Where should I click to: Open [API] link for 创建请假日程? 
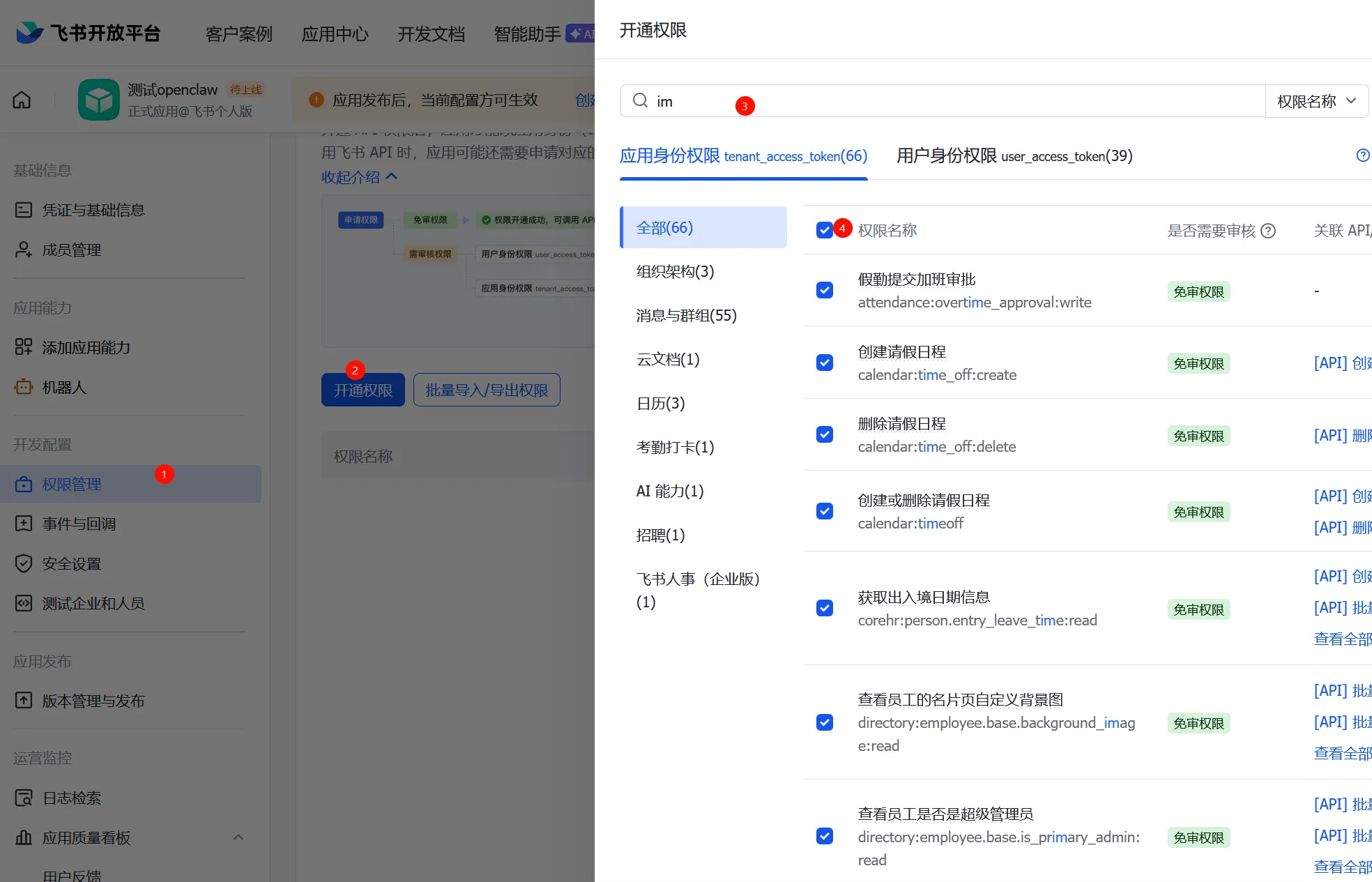pyautogui.click(x=1342, y=363)
